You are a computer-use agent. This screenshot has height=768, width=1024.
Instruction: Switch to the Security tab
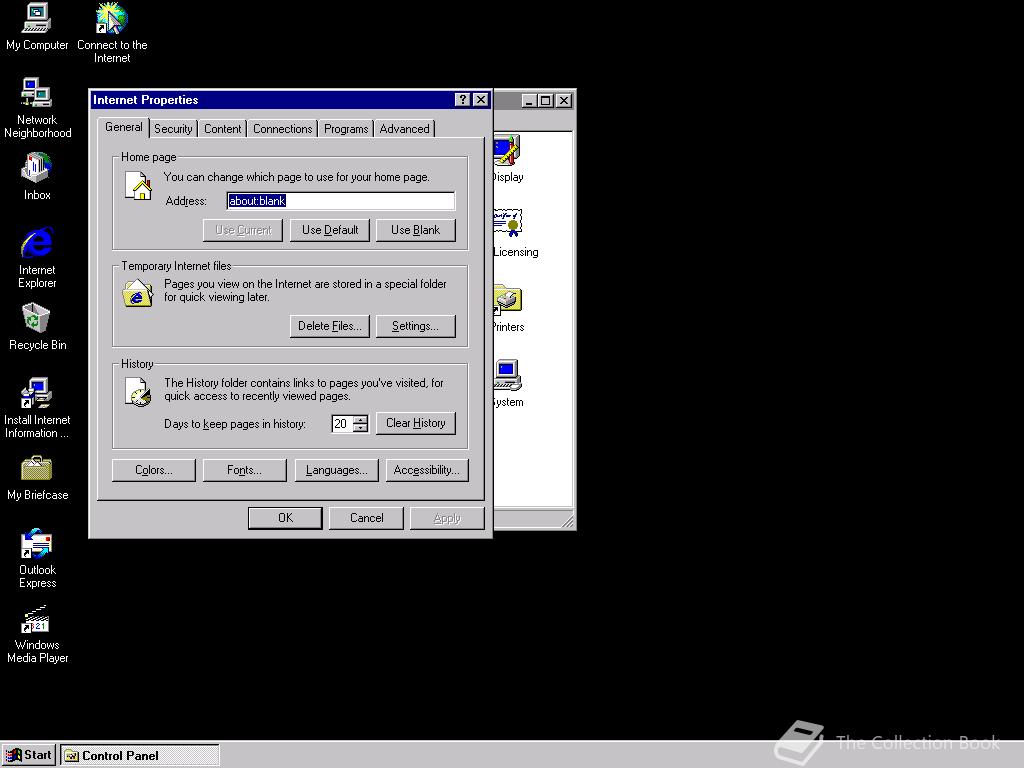[x=172, y=128]
